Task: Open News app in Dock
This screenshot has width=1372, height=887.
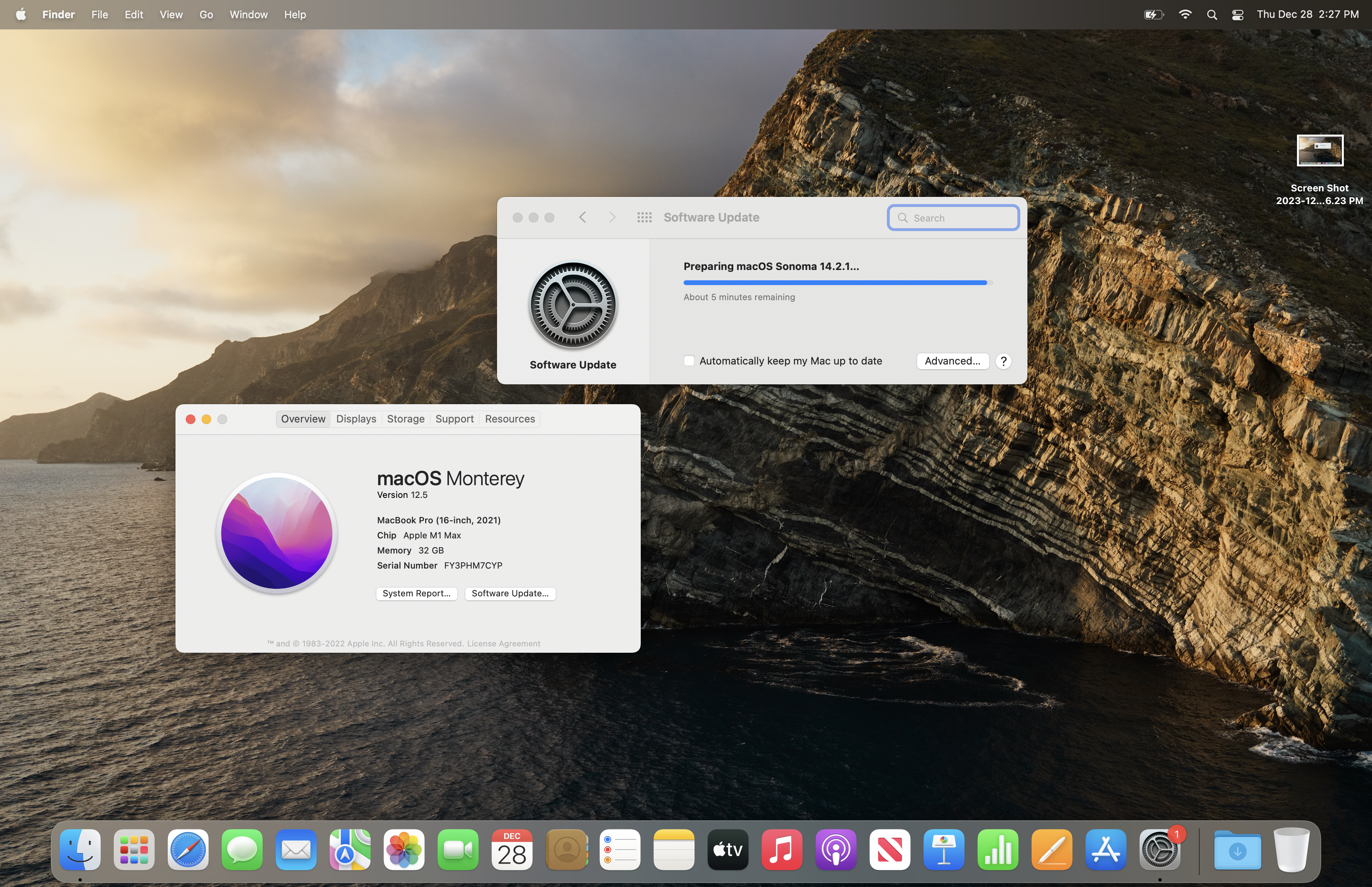Action: [x=890, y=849]
